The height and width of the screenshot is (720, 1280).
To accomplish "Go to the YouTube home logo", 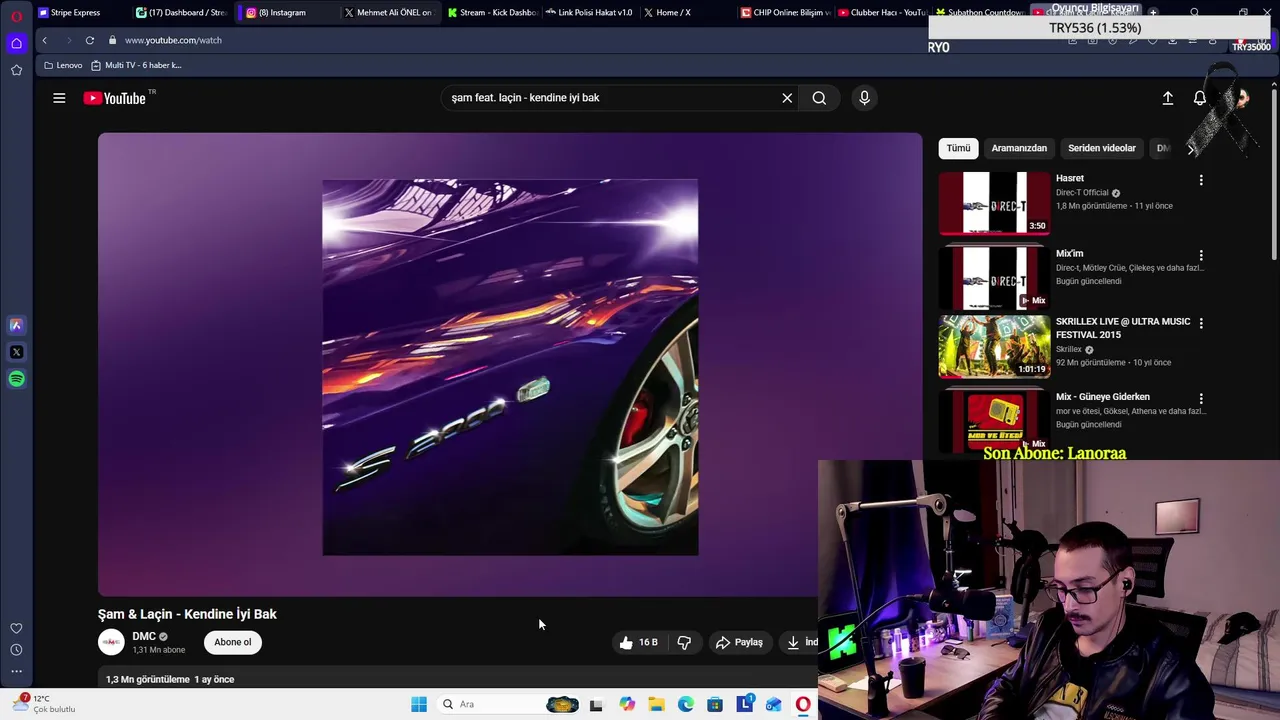I will click(x=115, y=98).
